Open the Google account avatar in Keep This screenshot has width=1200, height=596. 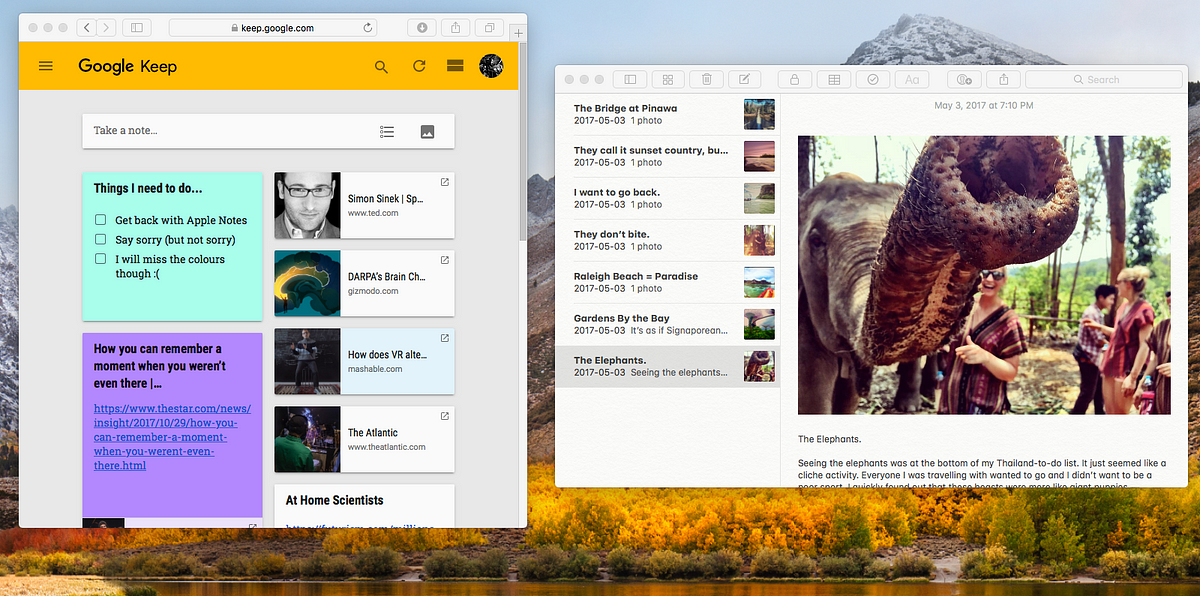[x=491, y=66]
